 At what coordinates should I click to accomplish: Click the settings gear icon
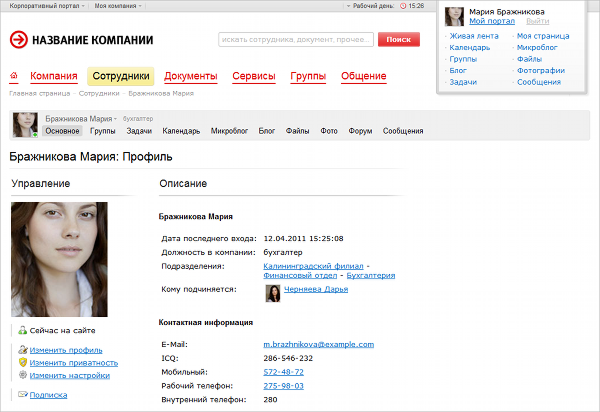(23, 375)
